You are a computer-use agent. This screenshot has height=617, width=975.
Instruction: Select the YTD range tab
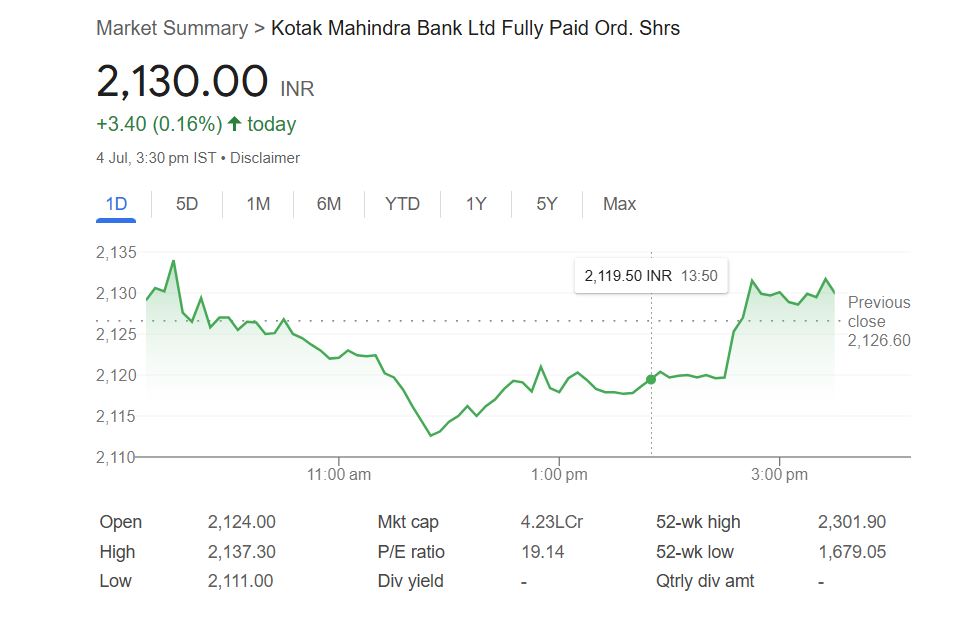(402, 204)
